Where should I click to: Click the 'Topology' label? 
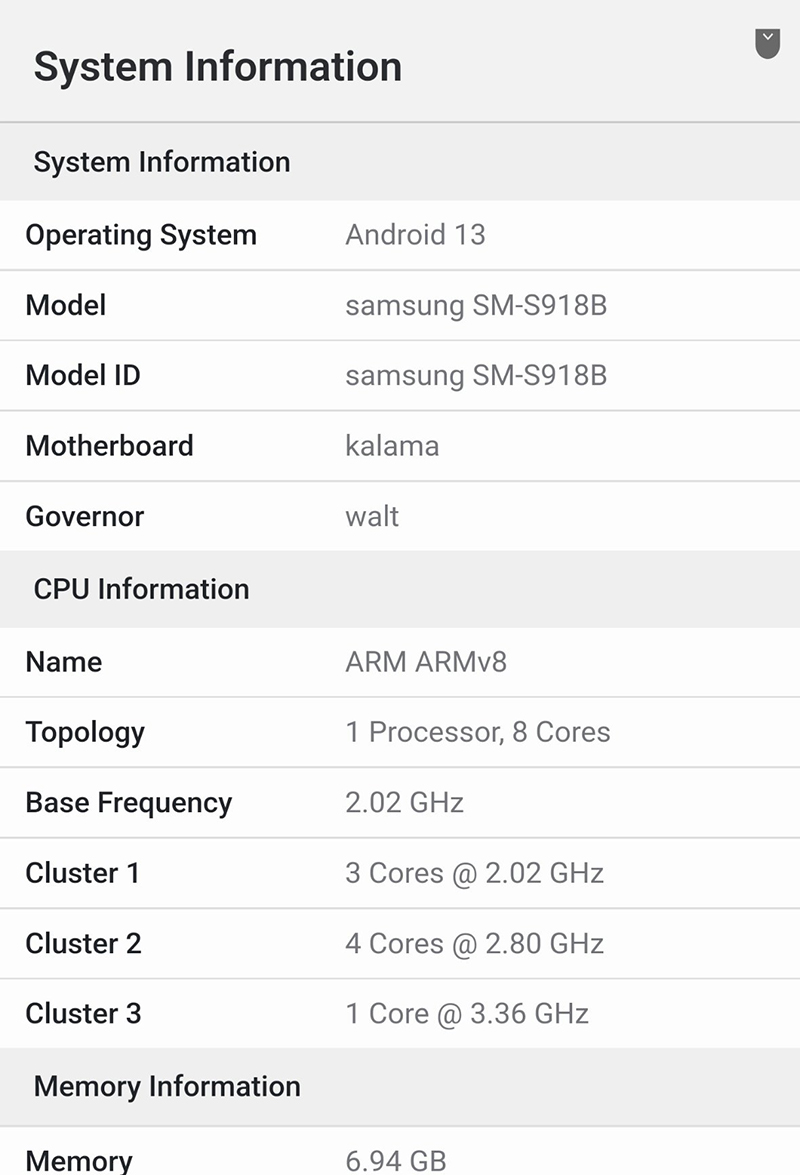[85, 733]
